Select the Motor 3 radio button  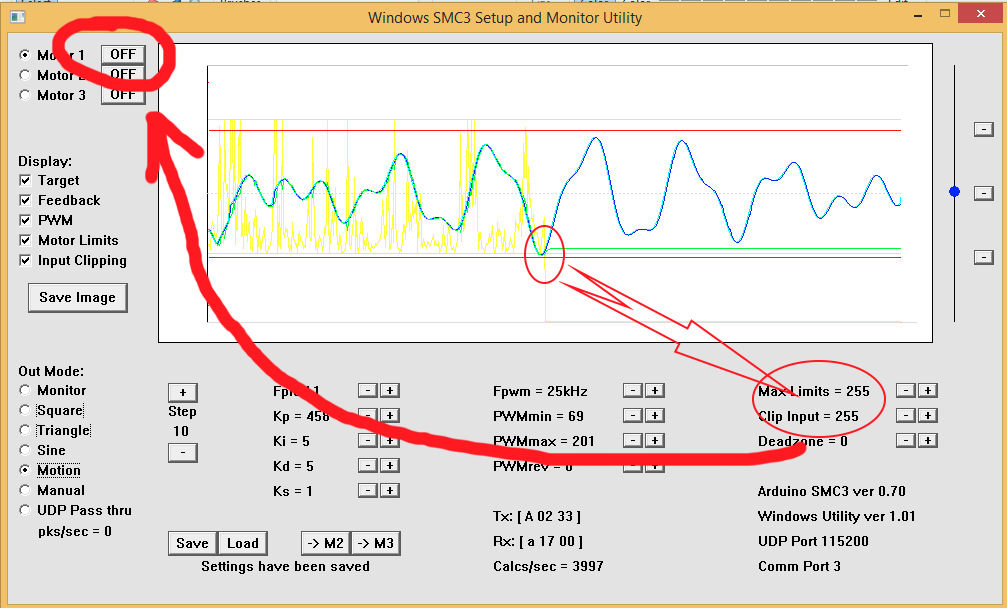click(24, 95)
